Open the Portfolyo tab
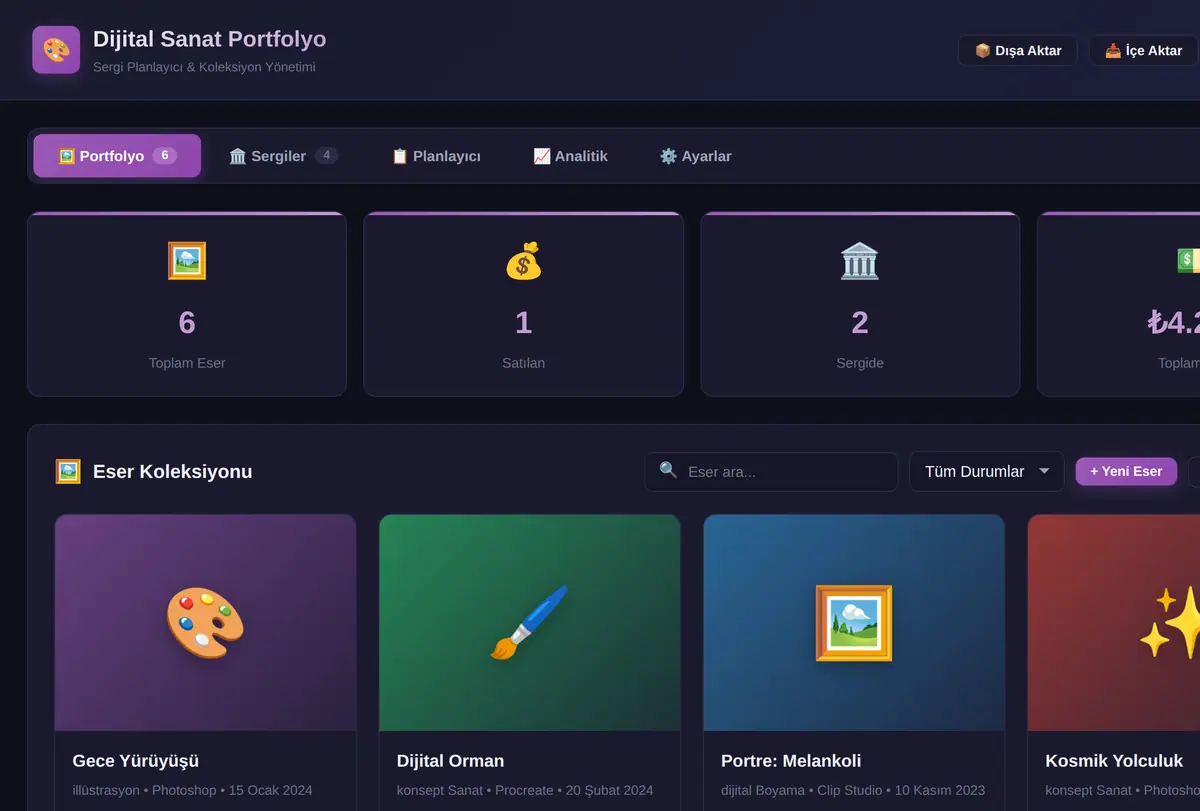 (117, 156)
